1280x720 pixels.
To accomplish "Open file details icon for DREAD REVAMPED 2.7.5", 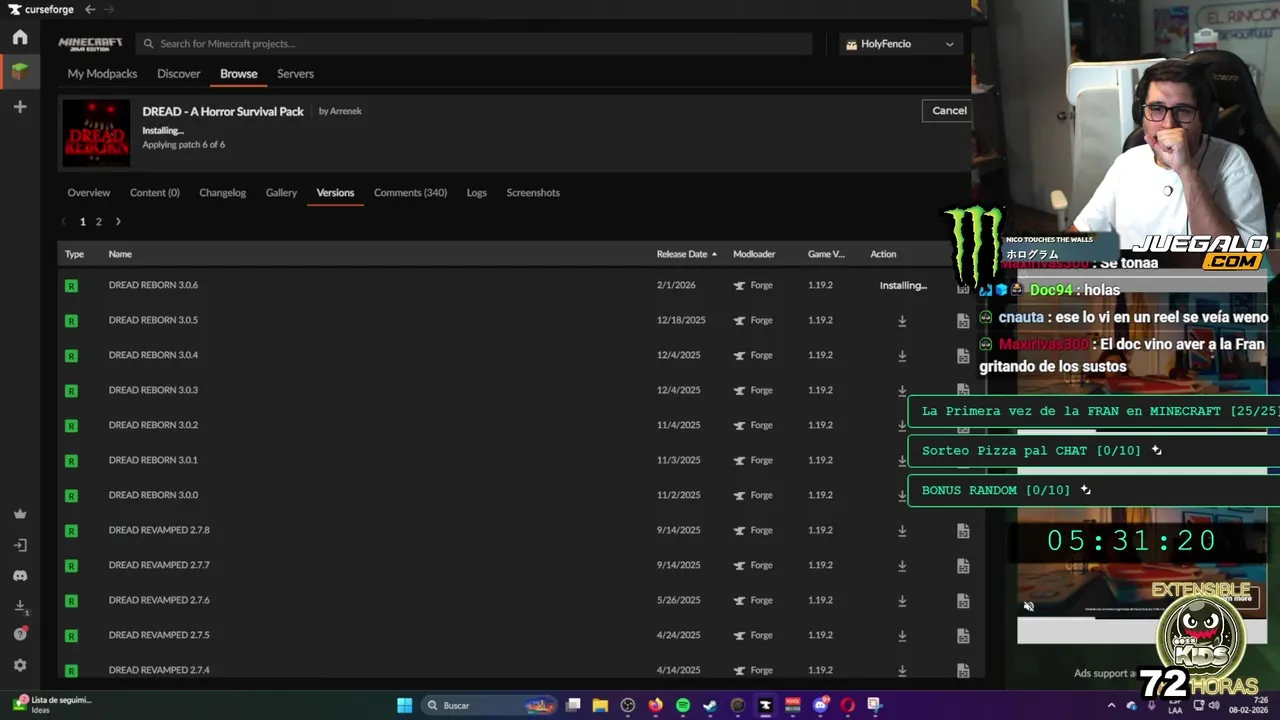I will pos(963,636).
